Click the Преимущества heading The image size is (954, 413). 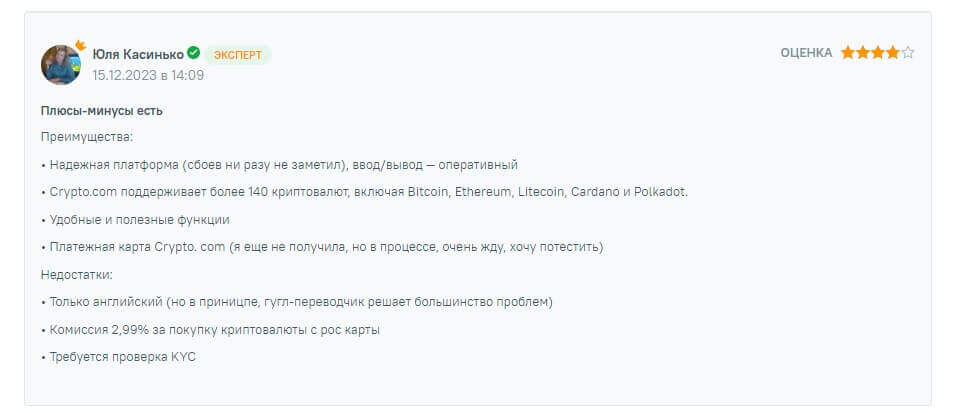coord(87,136)
